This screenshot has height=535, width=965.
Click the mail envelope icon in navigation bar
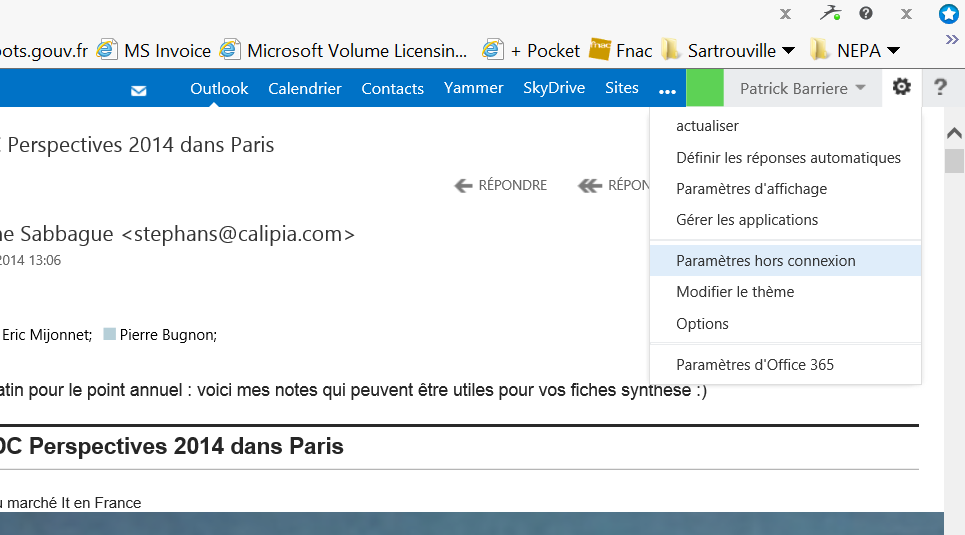(x=139, y=90)
